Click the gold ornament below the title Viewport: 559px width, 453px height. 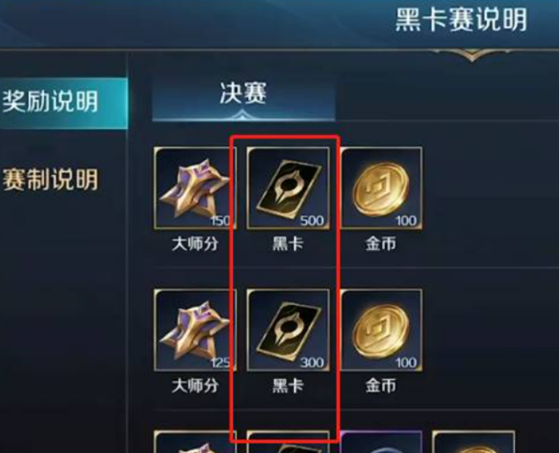point(472,56)
